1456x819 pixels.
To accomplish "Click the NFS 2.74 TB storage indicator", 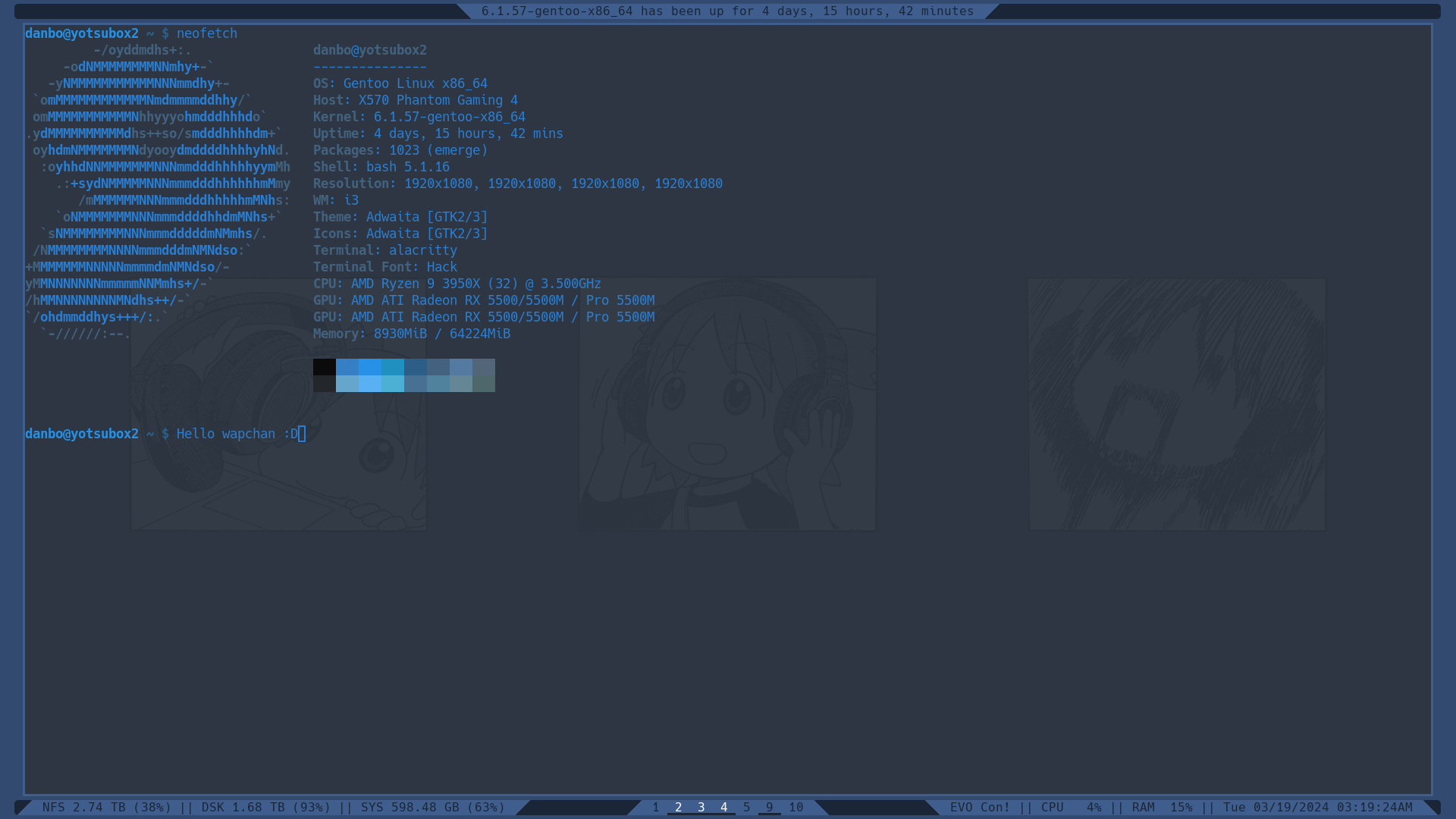I will (x=107, y=807).
